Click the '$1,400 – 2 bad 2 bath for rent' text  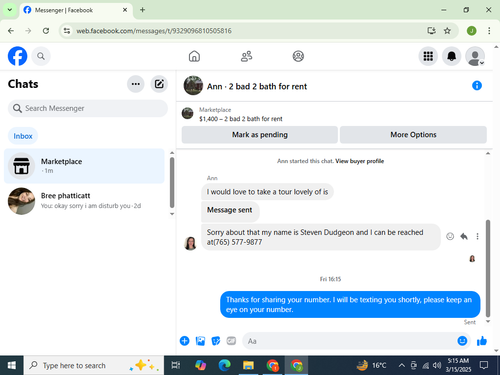[x=241, y=119]
